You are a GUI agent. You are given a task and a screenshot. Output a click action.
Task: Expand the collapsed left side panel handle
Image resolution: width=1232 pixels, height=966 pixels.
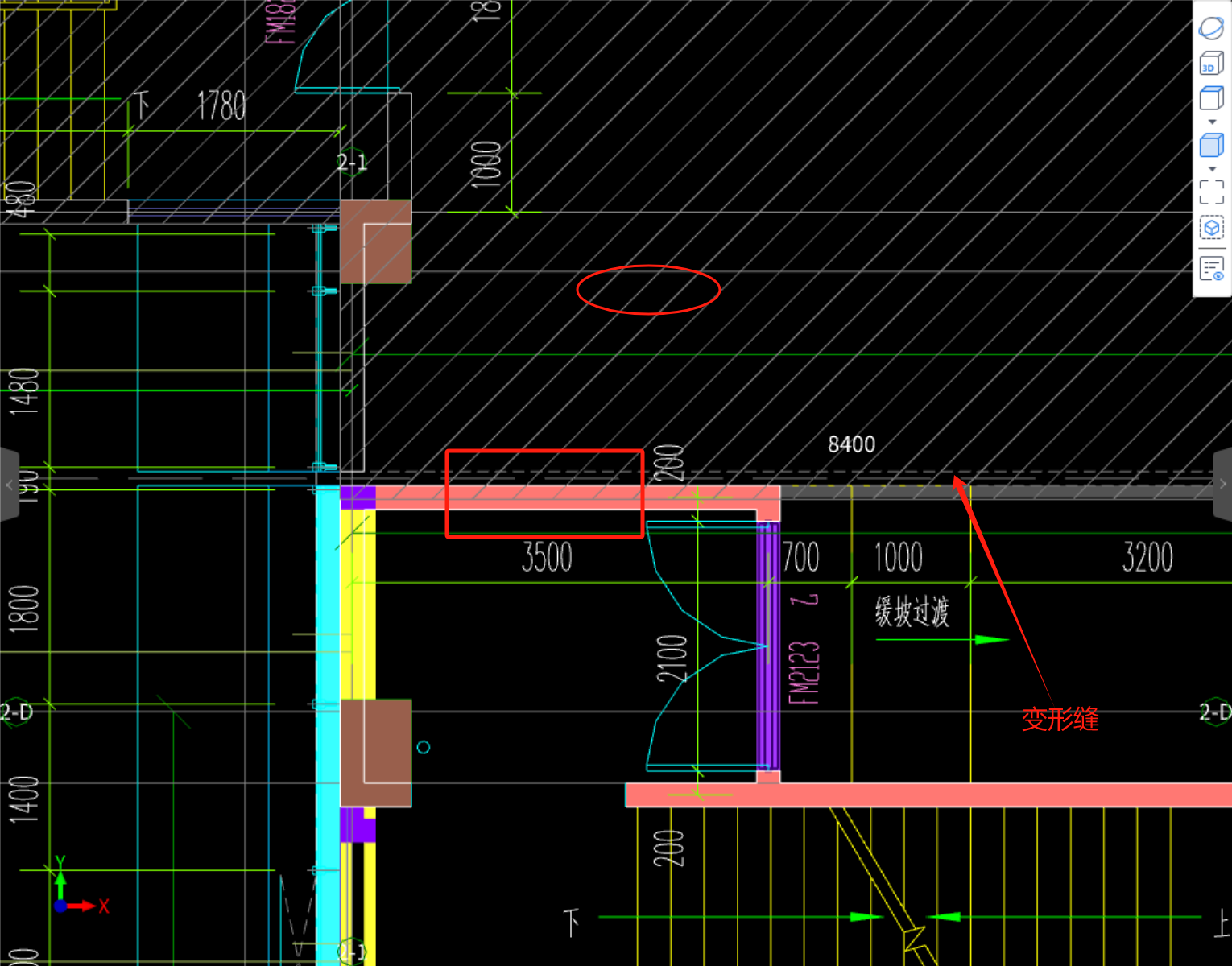9,485
